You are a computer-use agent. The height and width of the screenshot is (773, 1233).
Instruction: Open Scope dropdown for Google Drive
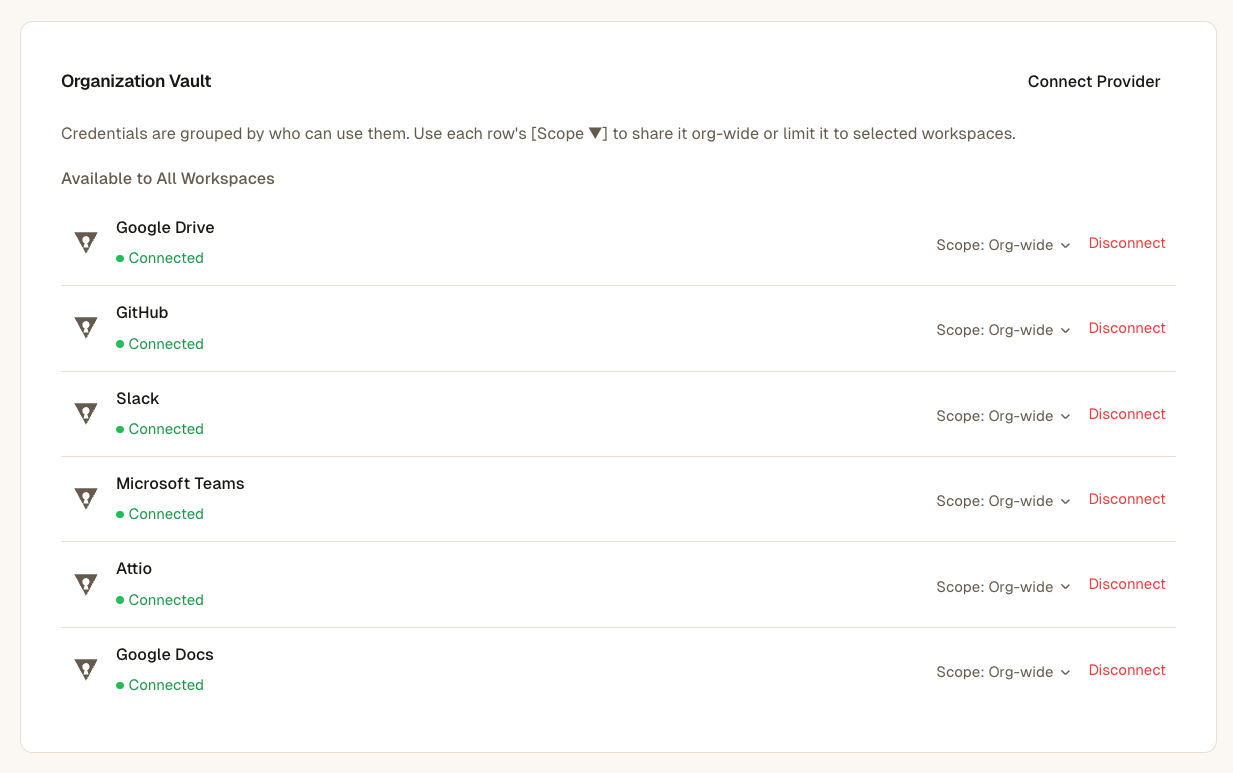pos(1003,245)
